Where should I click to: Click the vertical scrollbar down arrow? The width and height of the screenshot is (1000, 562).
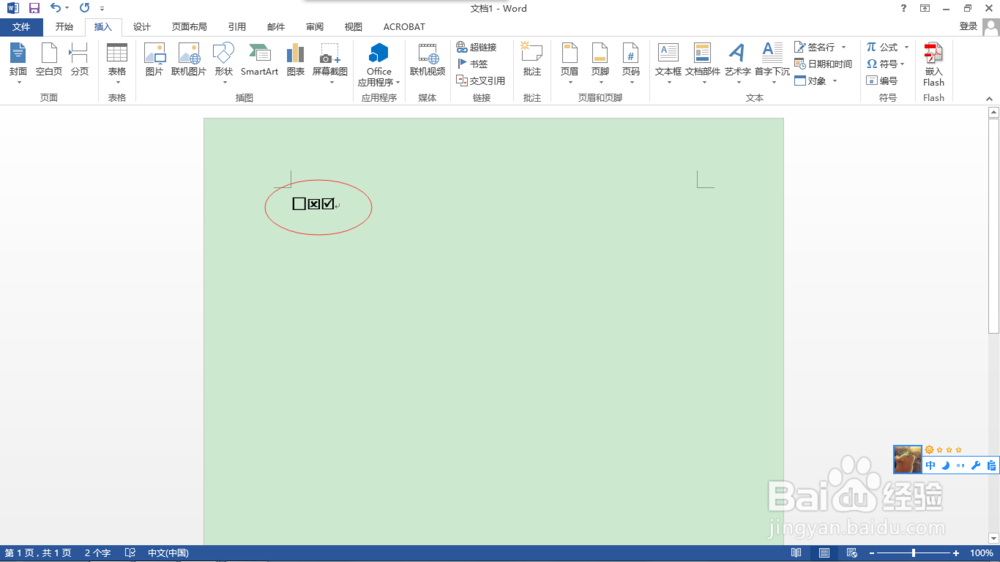click(x=993, y=539)
